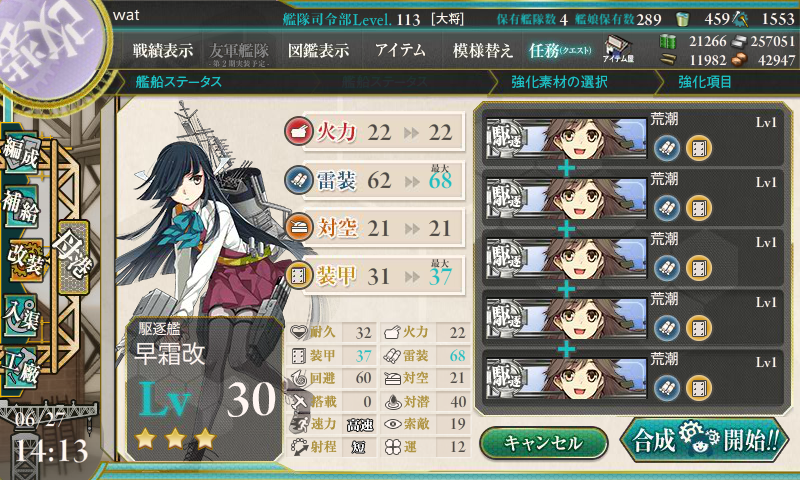Image resolution: width=800 pixels, height=480 pixels.
Task: Open the 編成 fleet composition side icon
Action: 21,151
